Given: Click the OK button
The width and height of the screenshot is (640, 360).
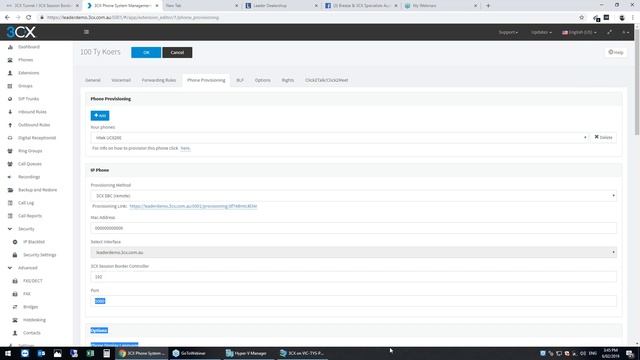Looking at the screenshot, I should click(x=146, y=53).
